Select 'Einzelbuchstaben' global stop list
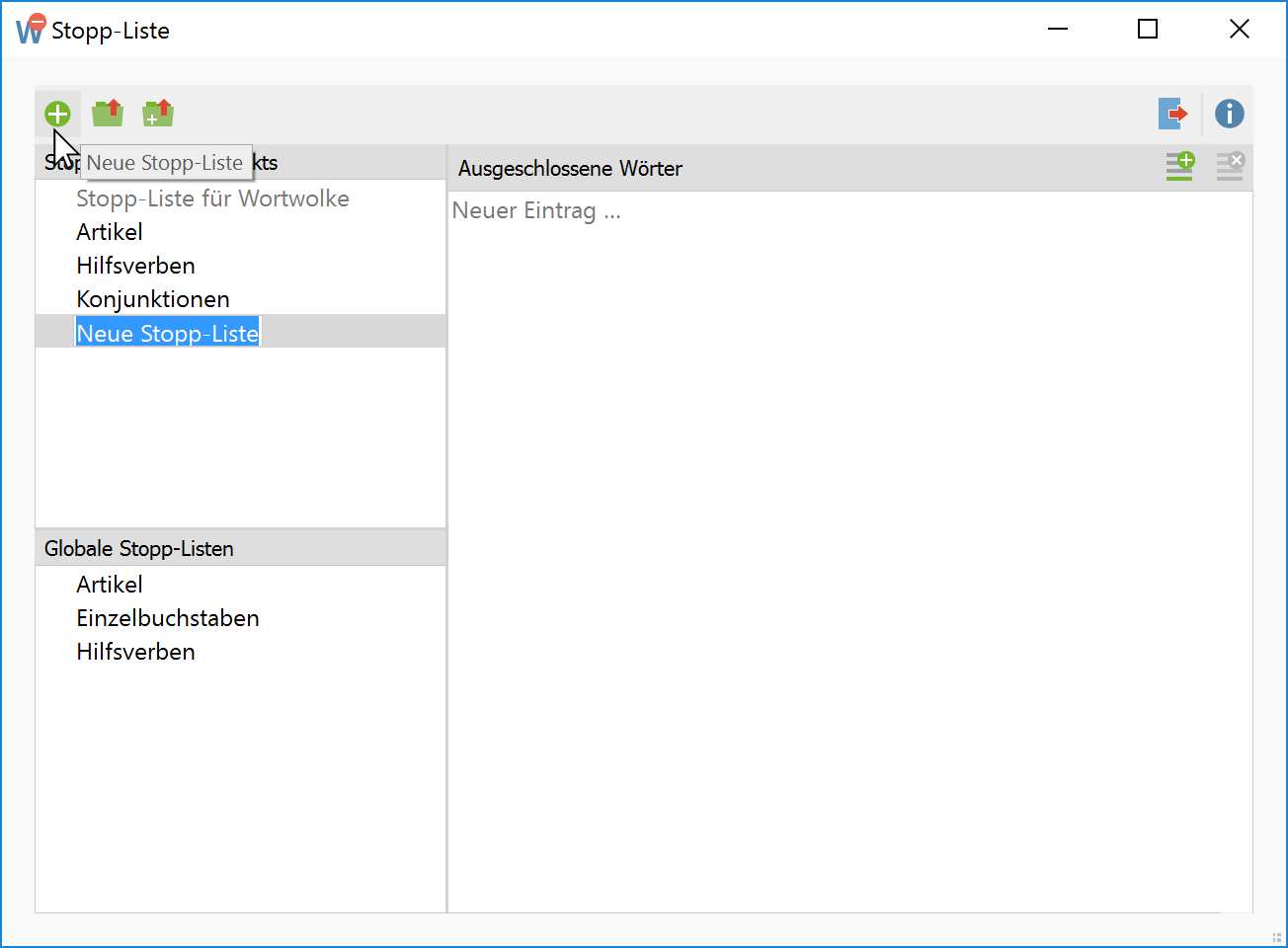 (x=168, y=618)
